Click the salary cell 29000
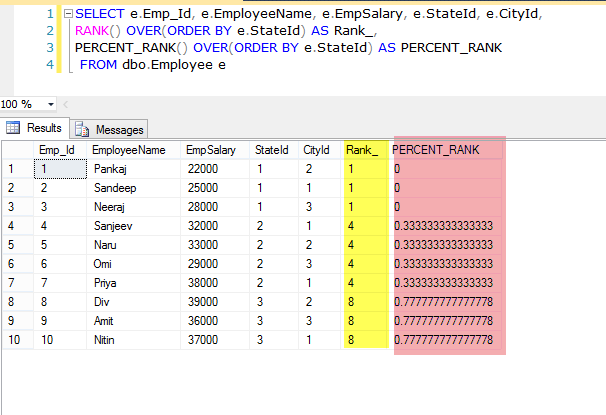This screenshot has width=606, height=415. tap(215, 264)
